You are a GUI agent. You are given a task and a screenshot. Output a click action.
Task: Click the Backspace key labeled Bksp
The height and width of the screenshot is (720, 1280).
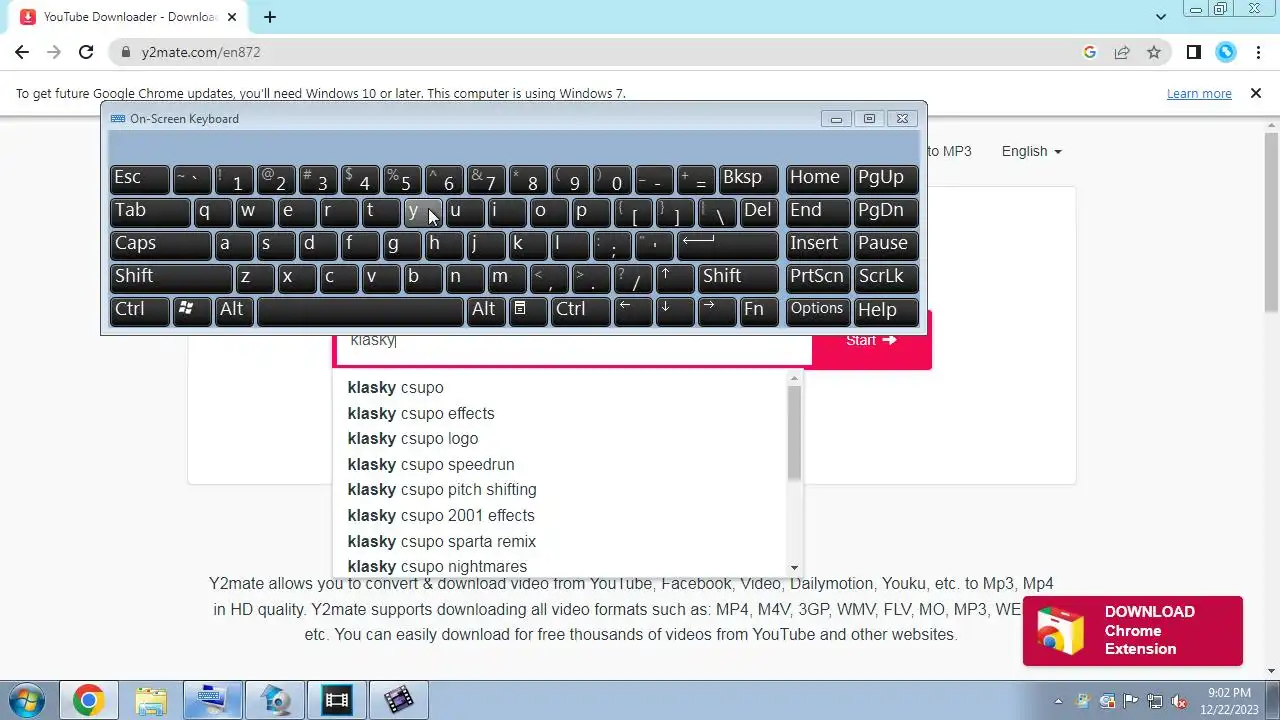coord(748,178)
